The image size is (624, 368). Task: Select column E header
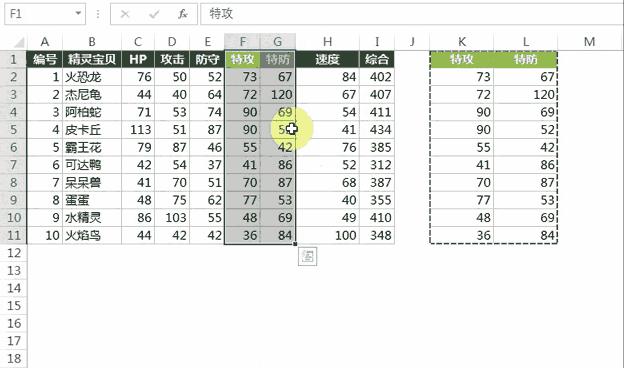(207, 42)
